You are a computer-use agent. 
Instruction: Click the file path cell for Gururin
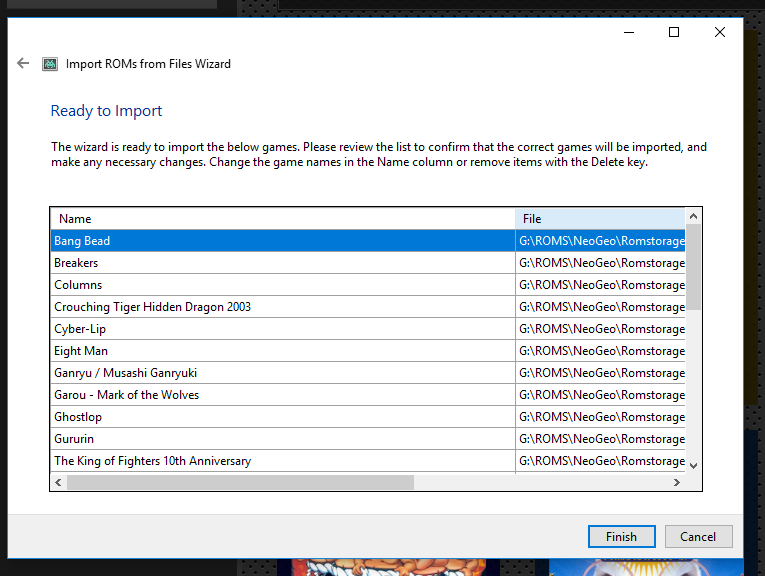(600, 439)
